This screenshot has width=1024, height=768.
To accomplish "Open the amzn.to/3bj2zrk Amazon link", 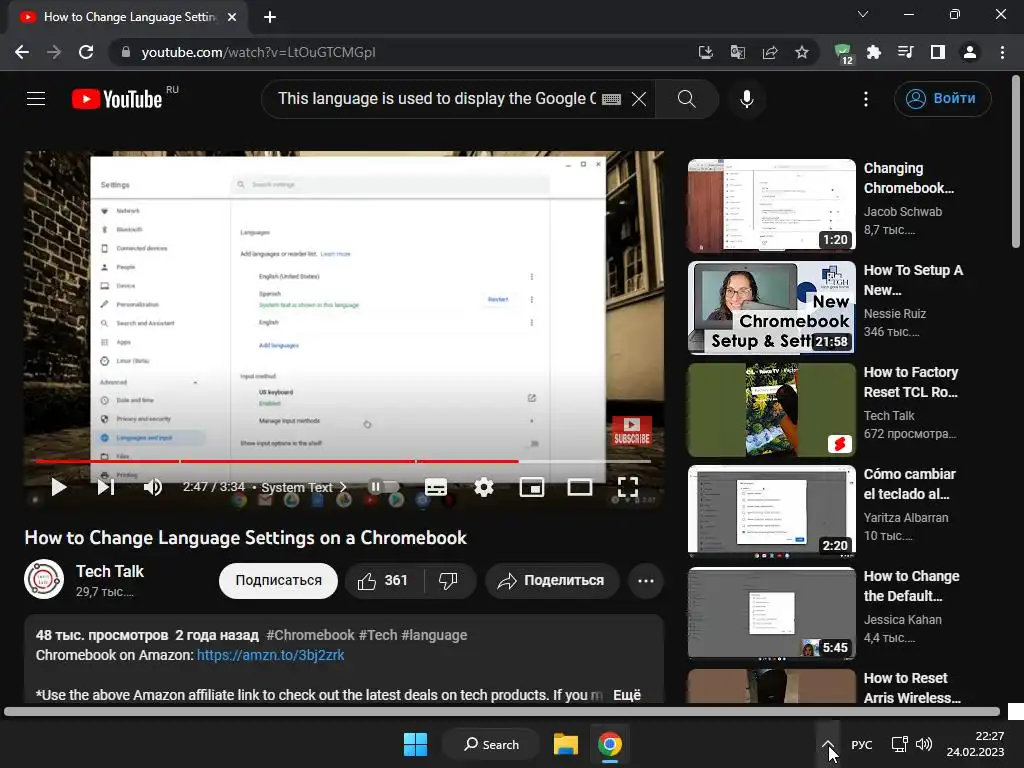I will 270,655.
